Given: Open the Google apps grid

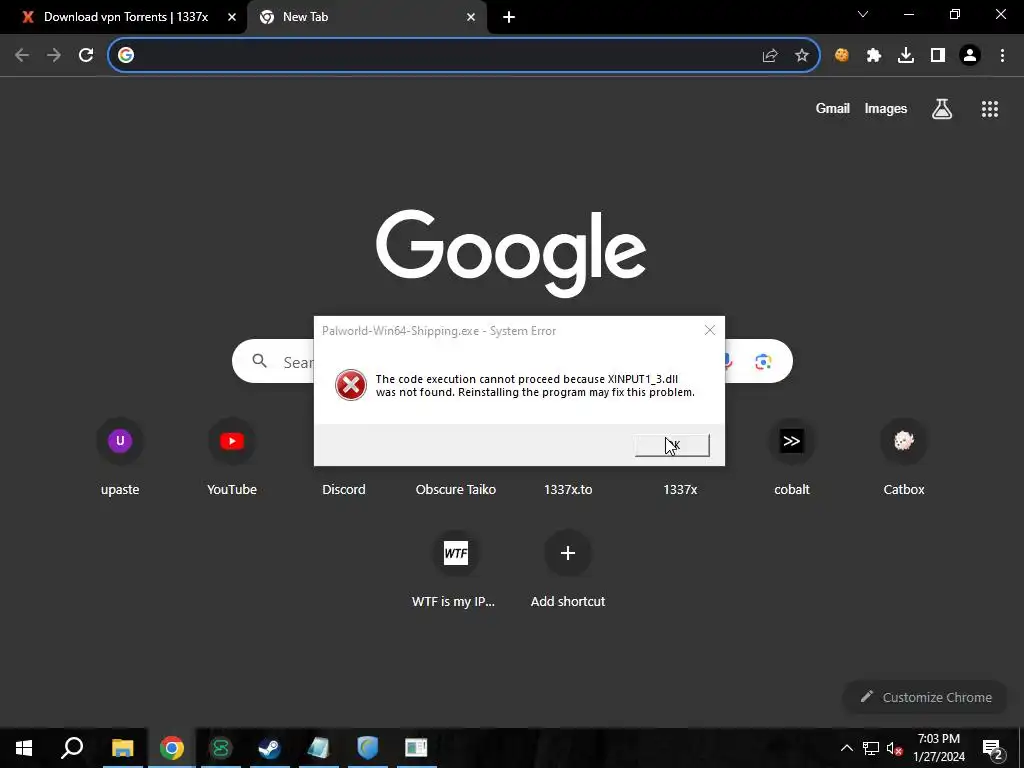Looking at the screenshot, I should pyautogui.click(x=990, y=109).
